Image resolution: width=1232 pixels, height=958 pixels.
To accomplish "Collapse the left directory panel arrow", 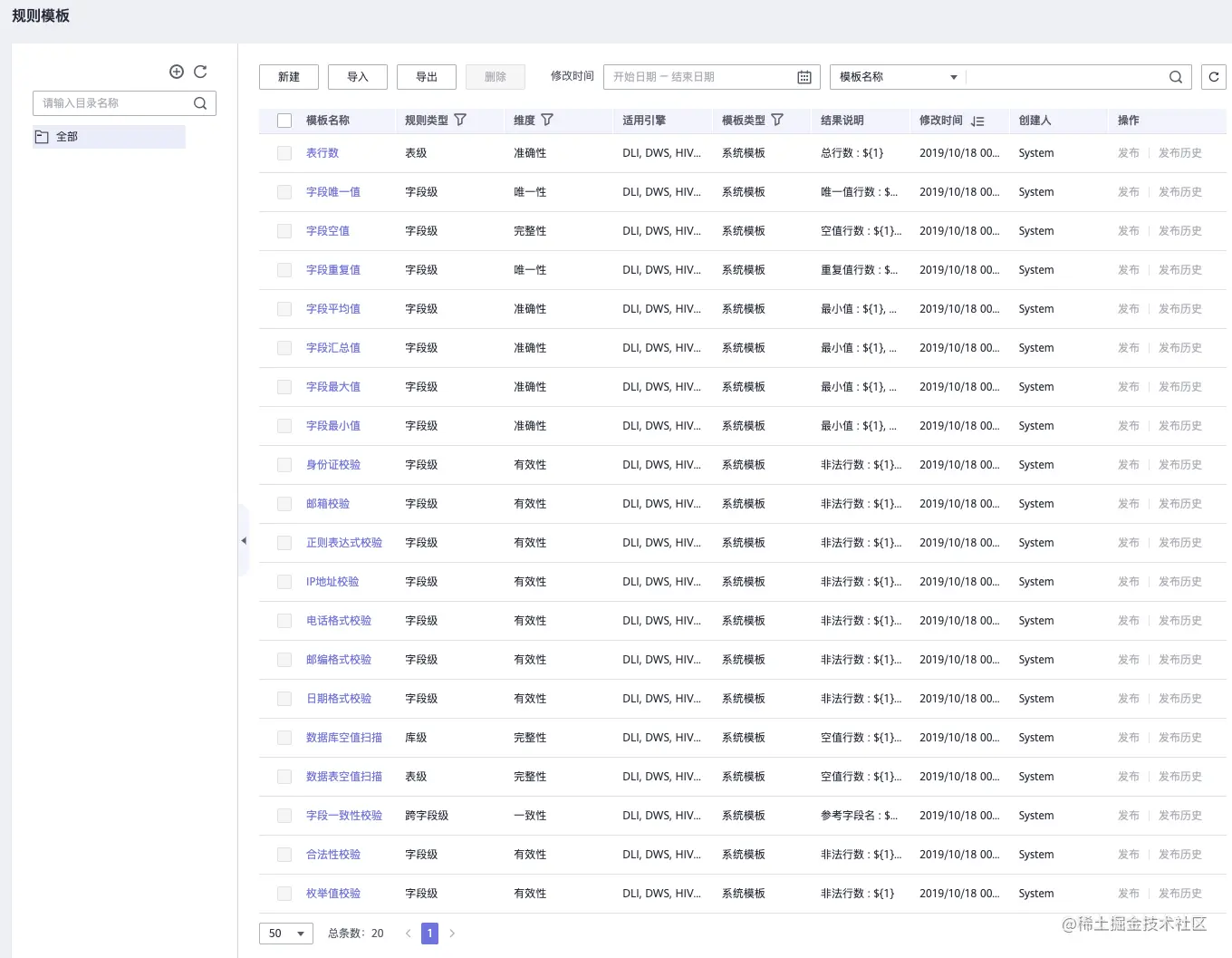I will click(x=243, y=541).
